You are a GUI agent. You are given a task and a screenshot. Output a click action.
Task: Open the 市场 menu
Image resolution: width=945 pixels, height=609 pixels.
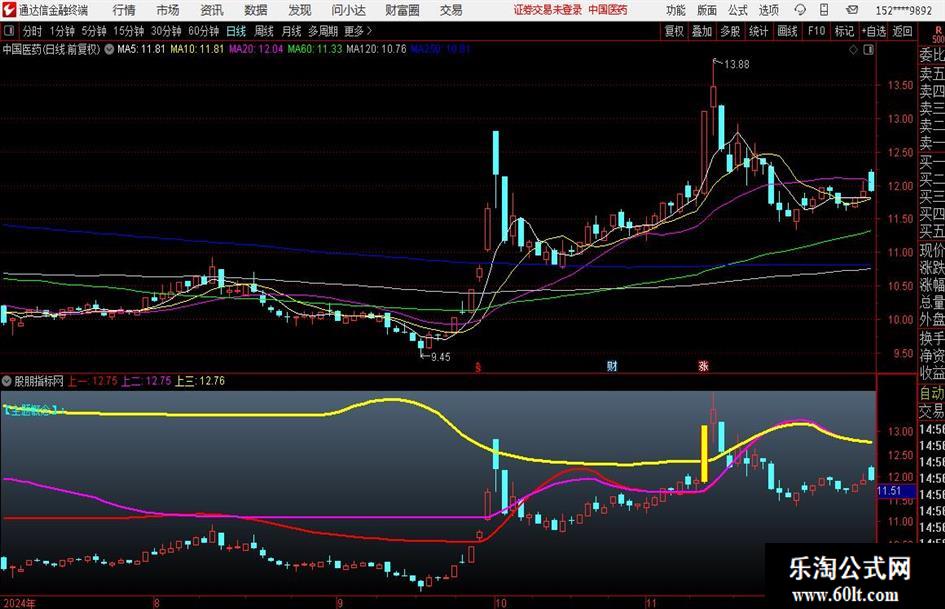click(x=168, y=10)
